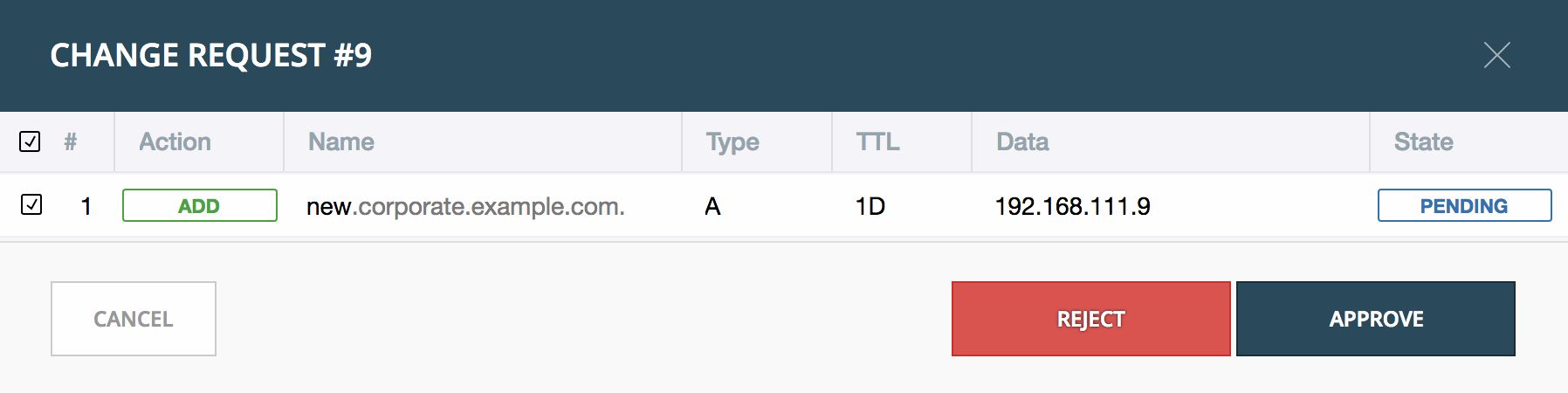The height and width of the screenshot is (393, 1568).
Task: Click the PENDING state badge
Action: (x=1464, y=205)
